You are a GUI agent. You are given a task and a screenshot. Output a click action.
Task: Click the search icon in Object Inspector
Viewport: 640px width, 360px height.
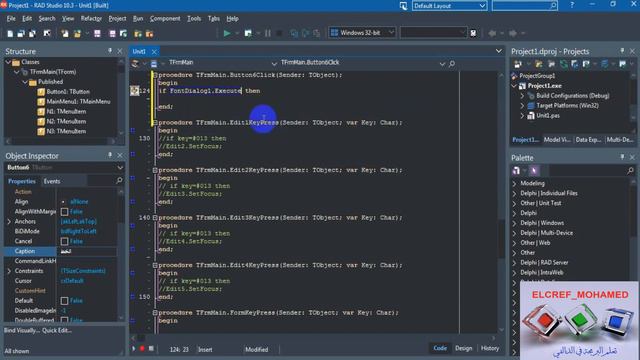(x=119, y=180)
